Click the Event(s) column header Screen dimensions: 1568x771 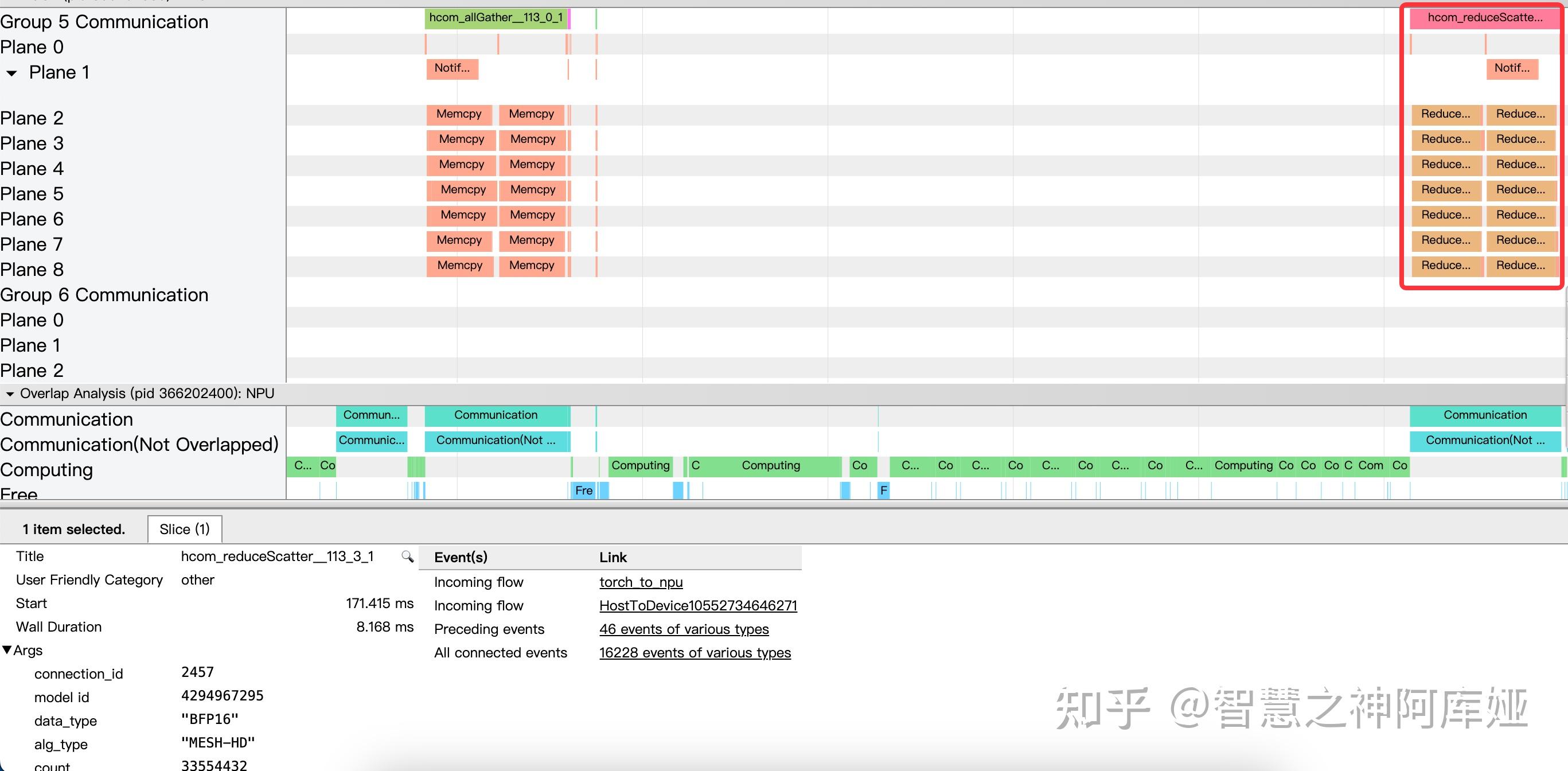click(x=460, y=557)
